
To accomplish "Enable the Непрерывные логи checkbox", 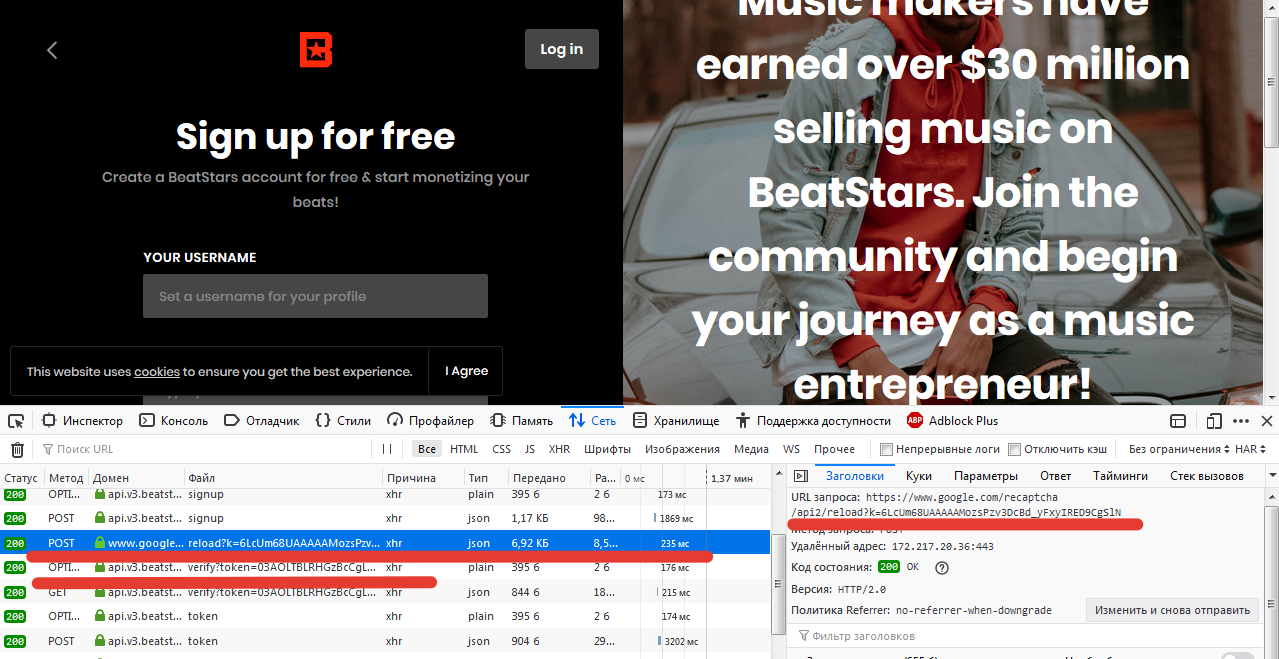I will click(886, 450).
